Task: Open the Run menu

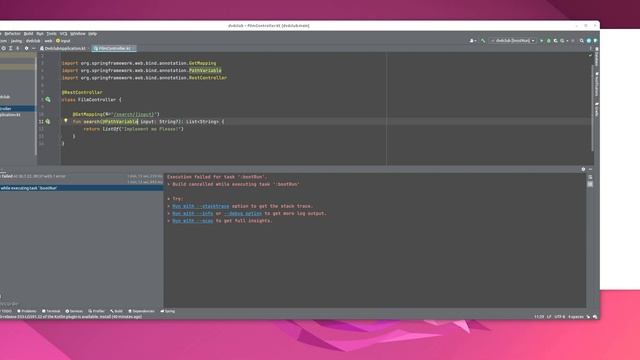Action: coord(40,34)
